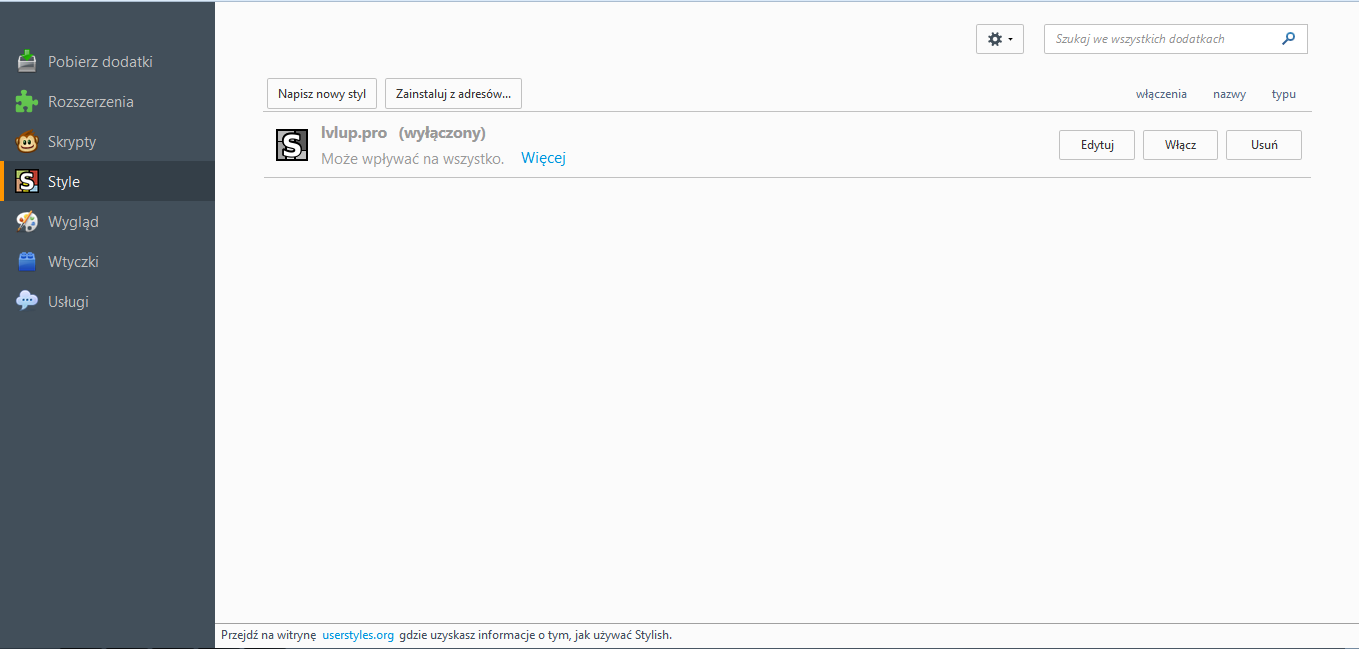Focus the Szukaj we wszystkich dodatkach field
Screen dimensions: 1359x649
coord(1163,39)
